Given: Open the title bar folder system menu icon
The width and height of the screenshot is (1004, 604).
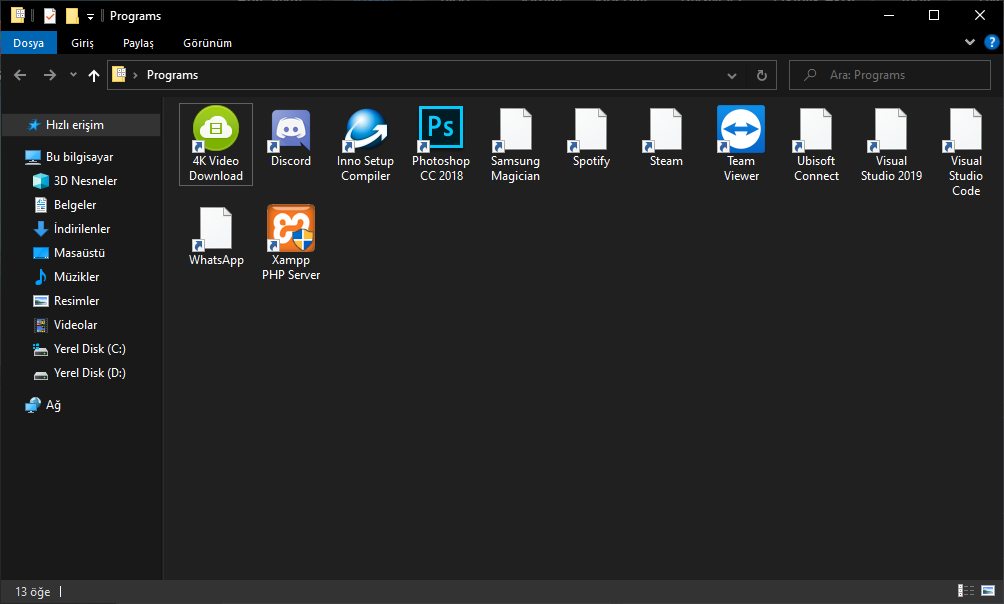Looking at the screenshot, I should coord(18,15).
